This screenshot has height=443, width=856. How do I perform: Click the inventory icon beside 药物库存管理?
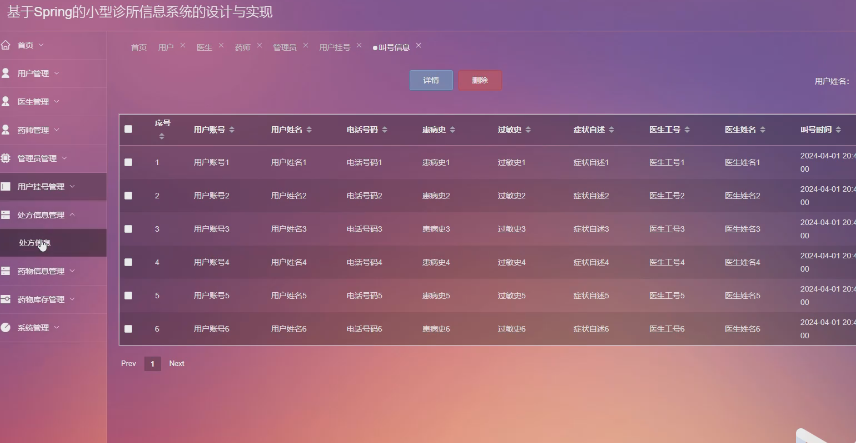pos(5,299)
